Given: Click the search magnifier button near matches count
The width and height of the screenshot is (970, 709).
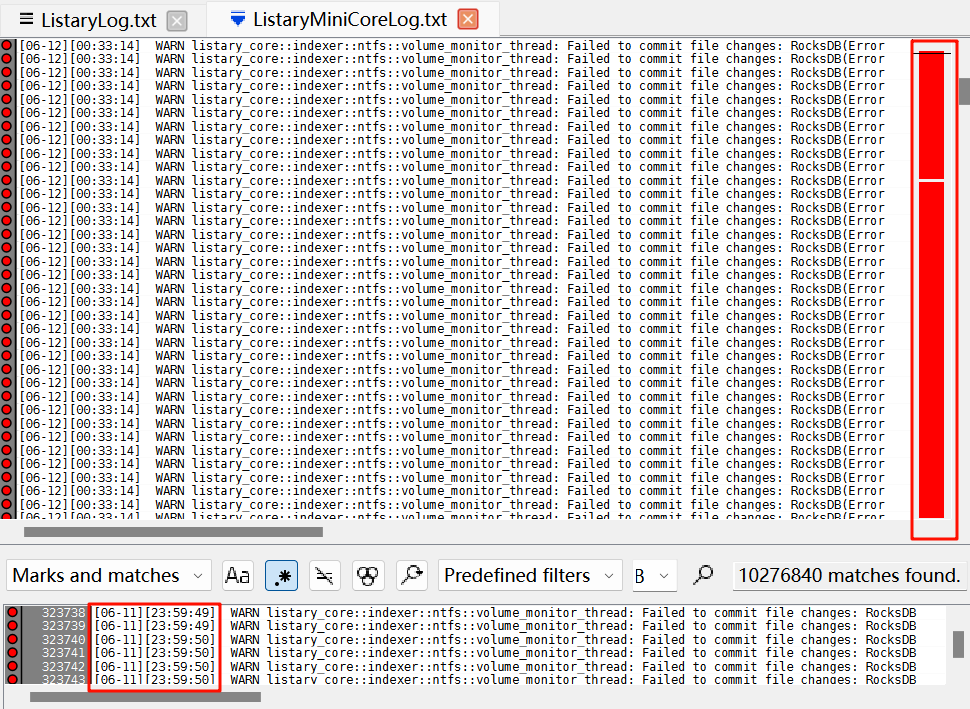Looking at the screenshot, I should [704, 575].
